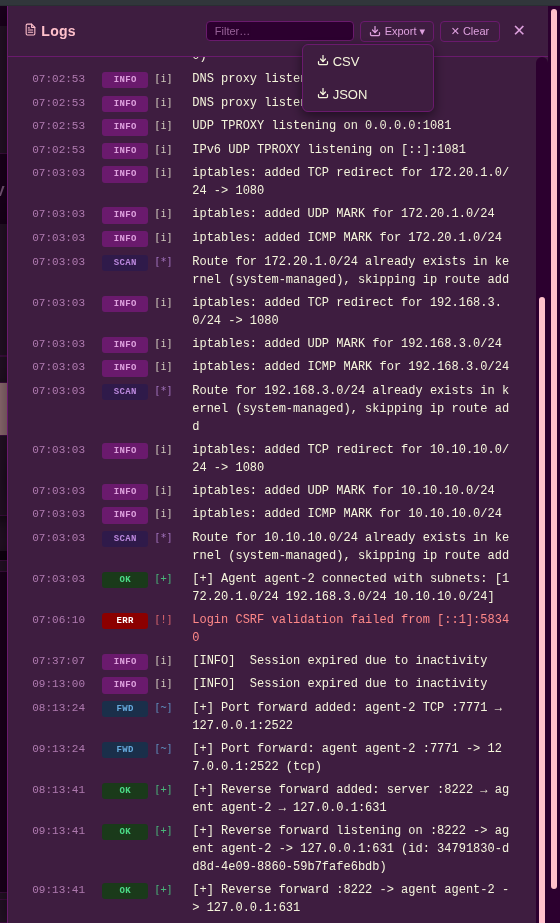
Task: Select added TCP redirect for 10.10.10.0/24 message
Action: pos(350,458)
